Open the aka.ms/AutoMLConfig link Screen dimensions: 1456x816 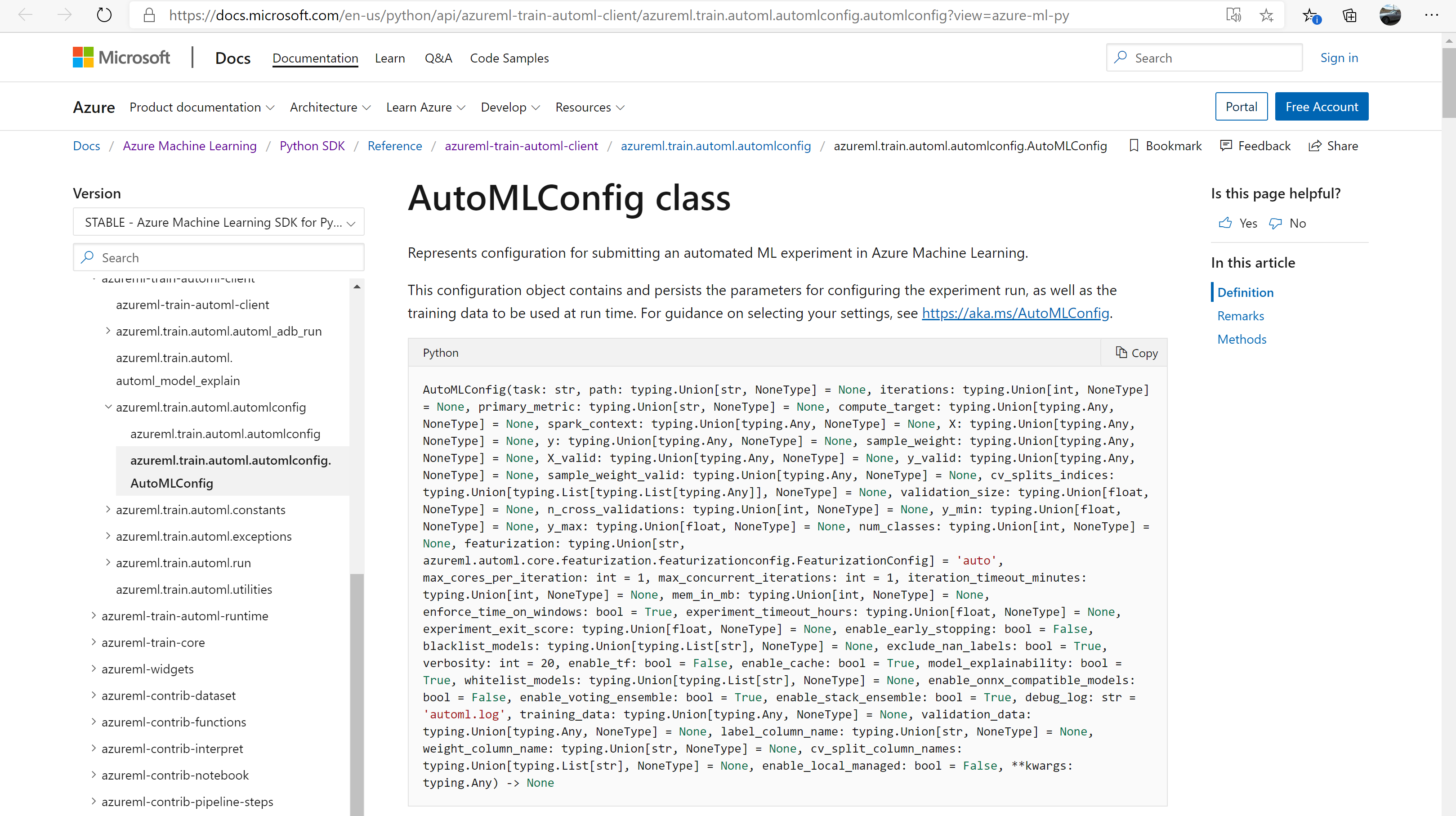[x=1014, y=313]
